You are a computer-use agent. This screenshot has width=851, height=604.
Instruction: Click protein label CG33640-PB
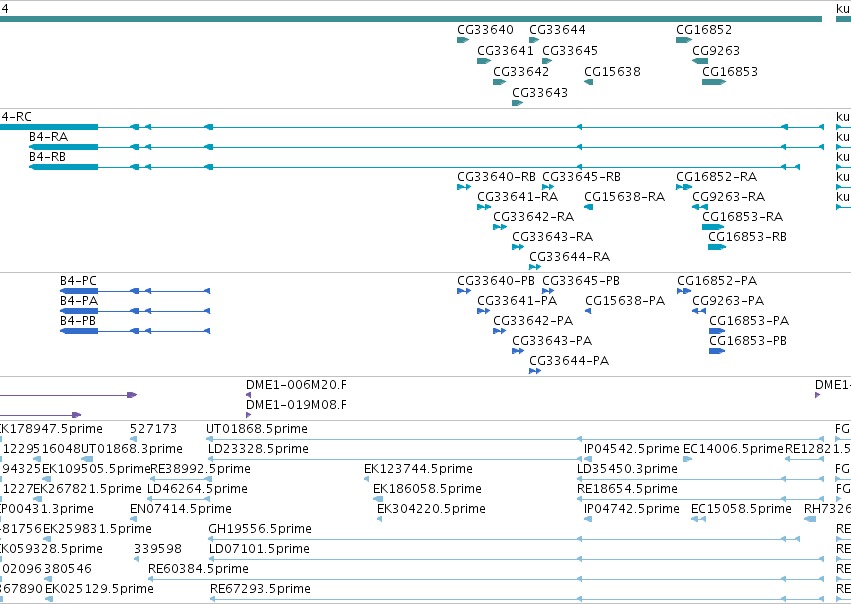(x=496, y=281)
